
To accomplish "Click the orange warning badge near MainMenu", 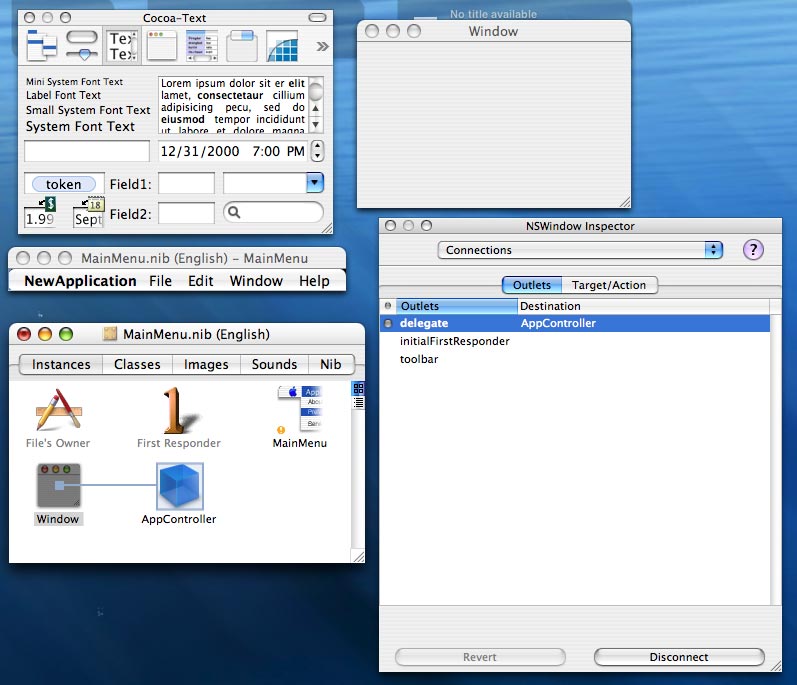I will pos(281,429).
